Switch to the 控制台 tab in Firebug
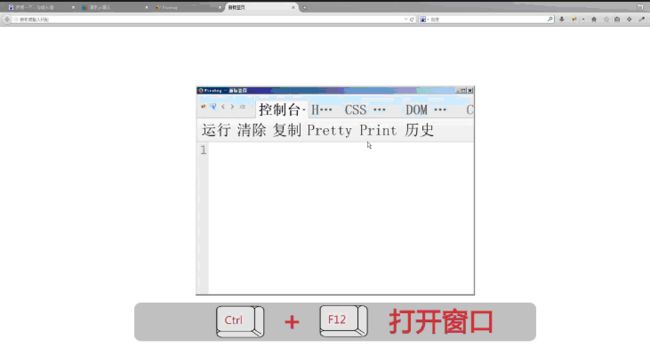Image resolution: width=650 pixels, height=364 pixels. (282, 110)
